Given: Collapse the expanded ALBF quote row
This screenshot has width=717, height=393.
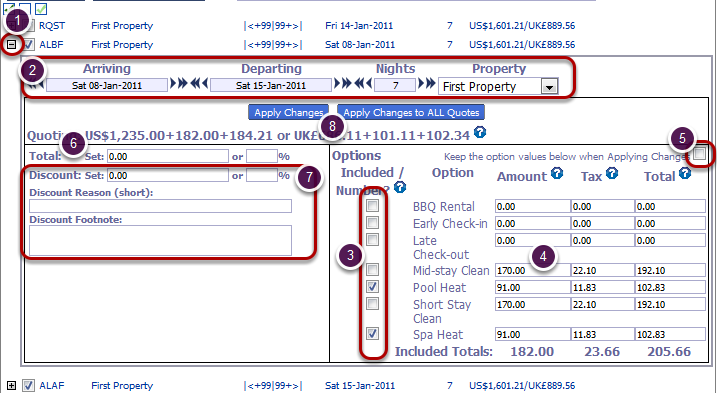Looking at the screenshot, I should (11, 45).
